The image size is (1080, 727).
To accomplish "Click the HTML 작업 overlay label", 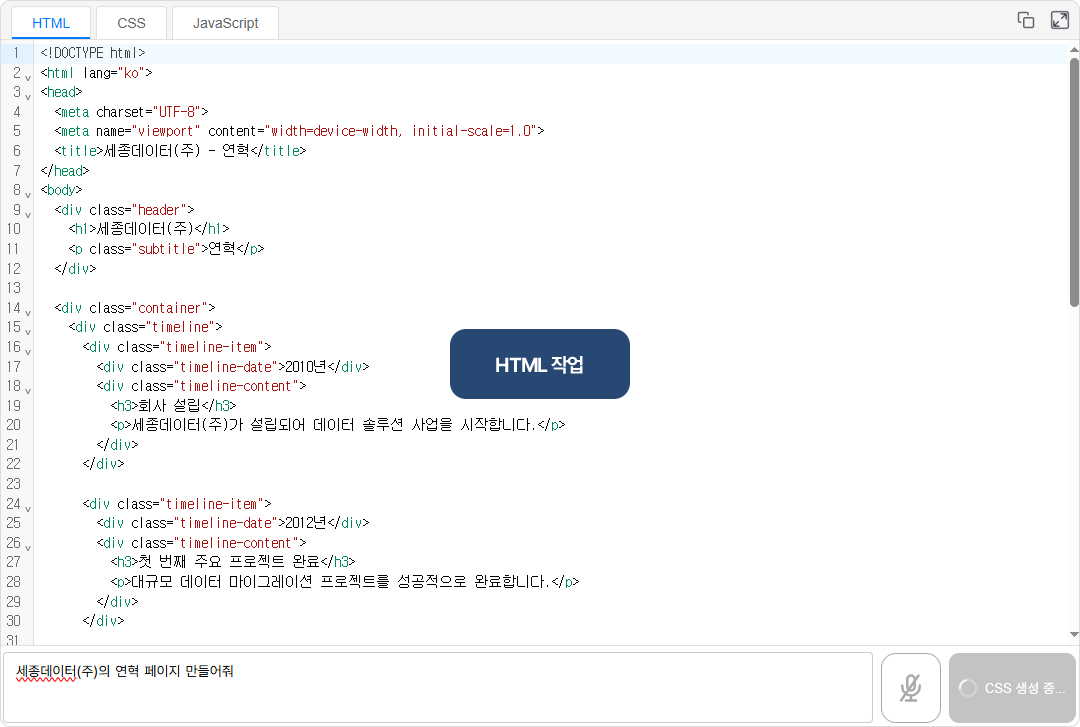I will point(539,364).
